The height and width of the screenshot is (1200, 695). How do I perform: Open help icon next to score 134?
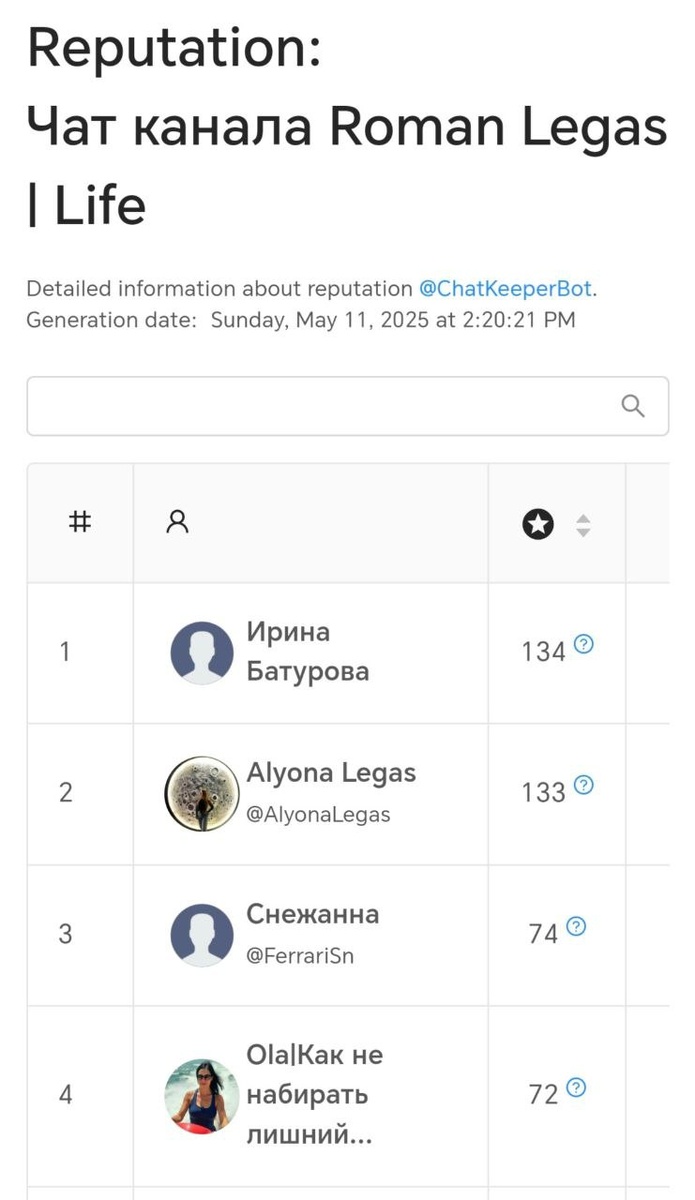(584, 645)
